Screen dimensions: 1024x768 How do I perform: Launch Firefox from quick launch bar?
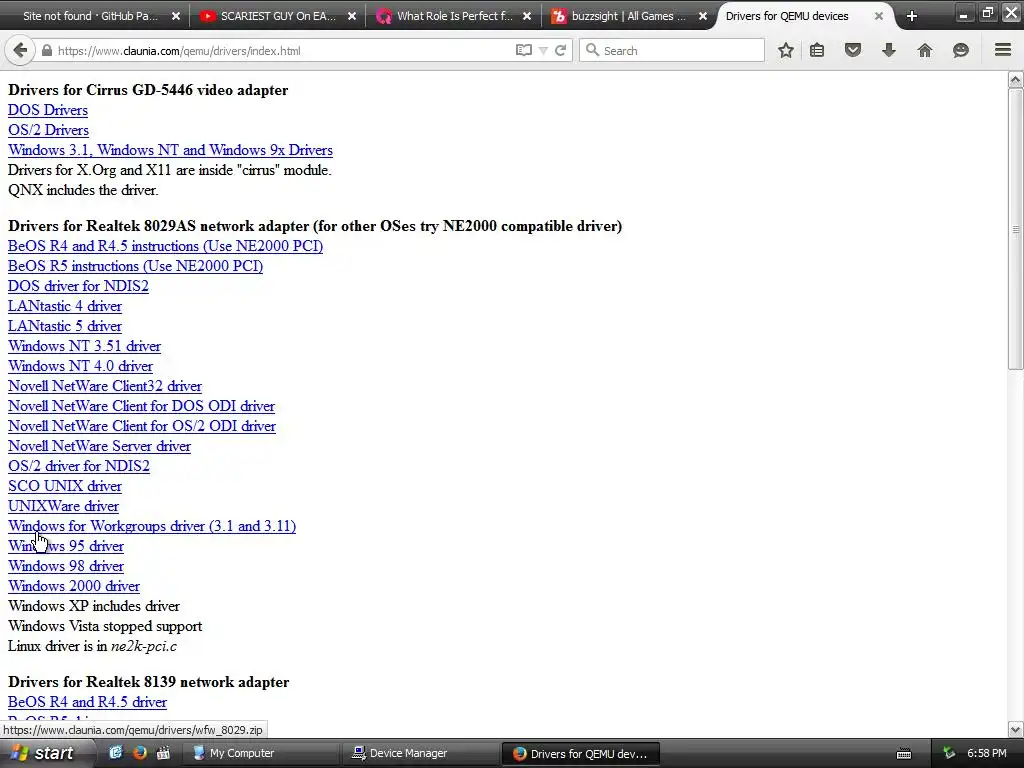(x=140, y=753)
